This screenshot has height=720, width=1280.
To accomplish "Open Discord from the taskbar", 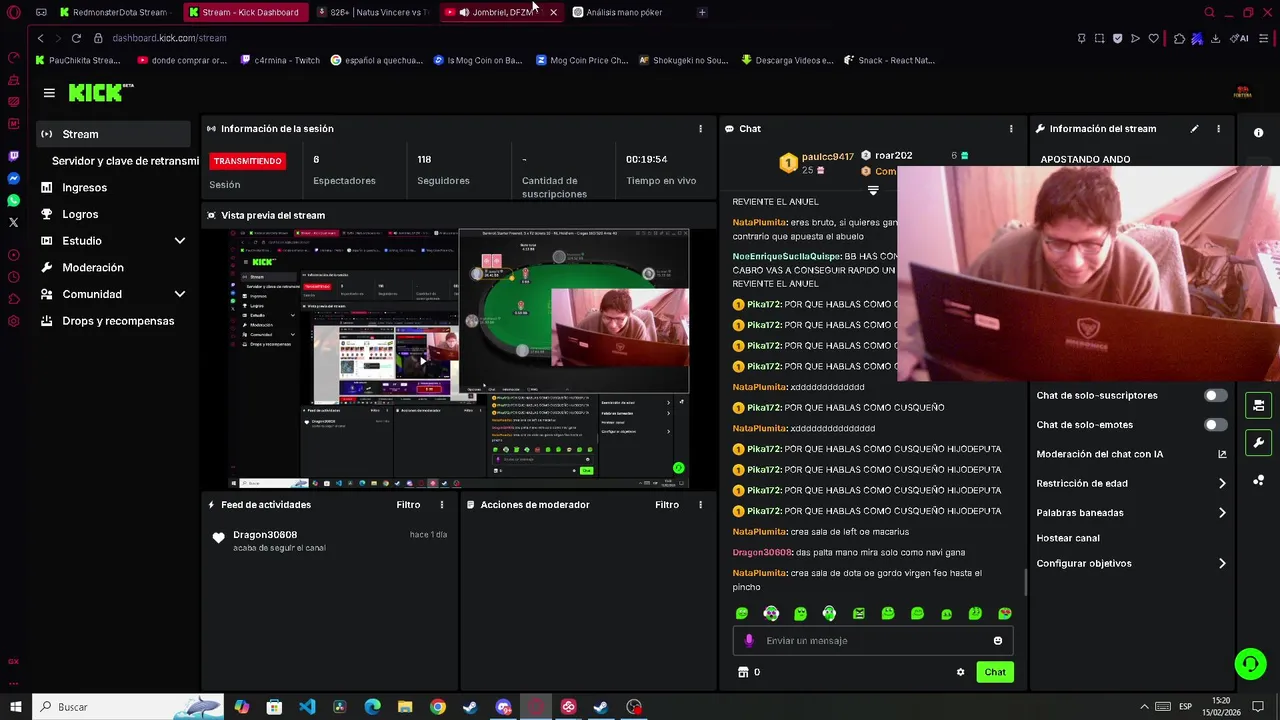I will point(503,707).
